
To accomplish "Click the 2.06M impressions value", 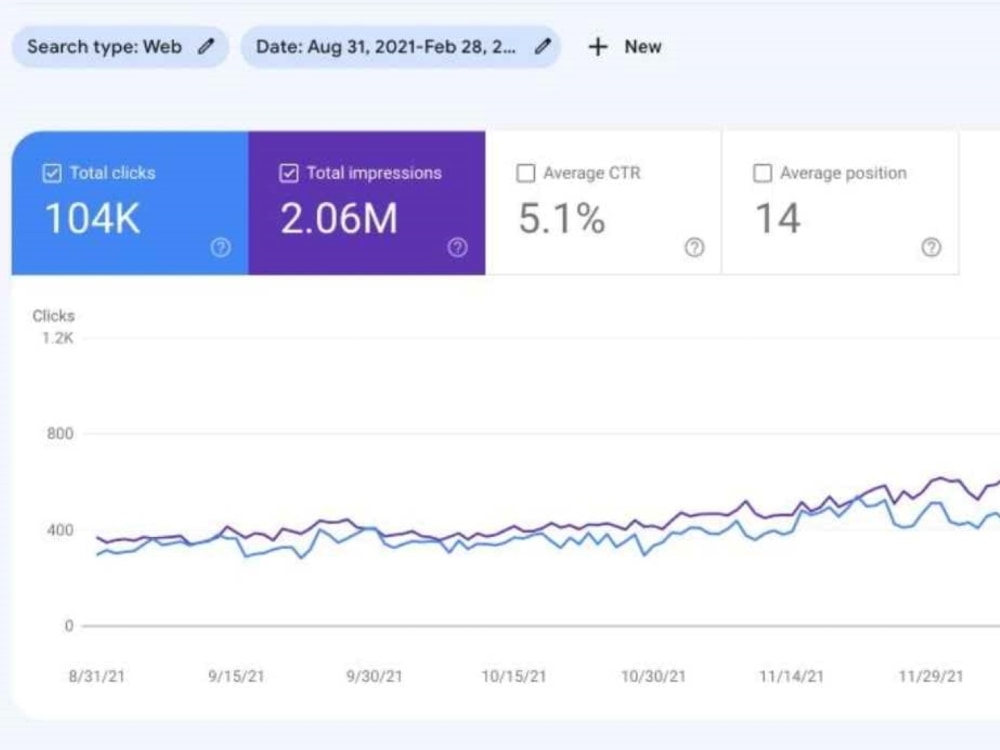I will tap(339, 218).
